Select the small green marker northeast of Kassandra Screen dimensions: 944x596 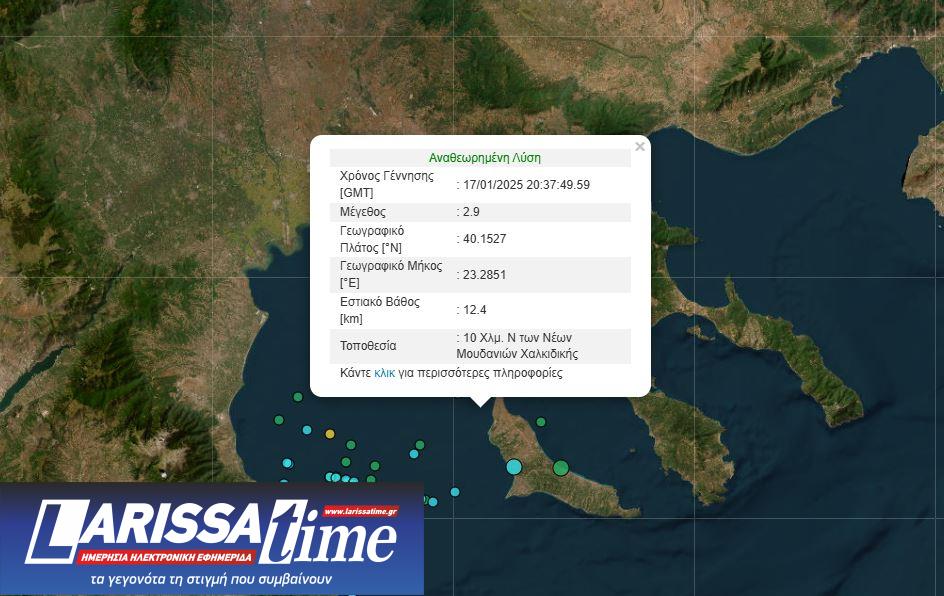[541, 422]
